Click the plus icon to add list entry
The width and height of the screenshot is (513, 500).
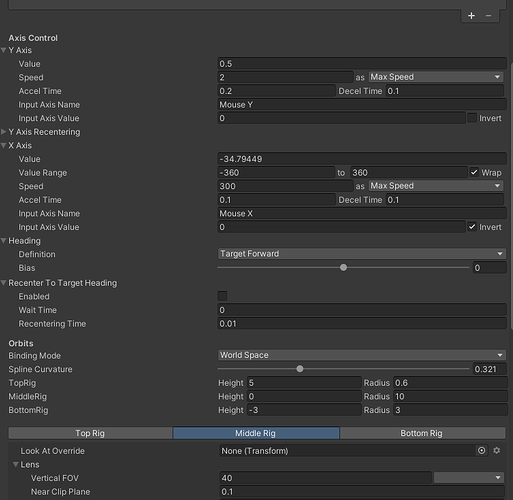point(471,16)
